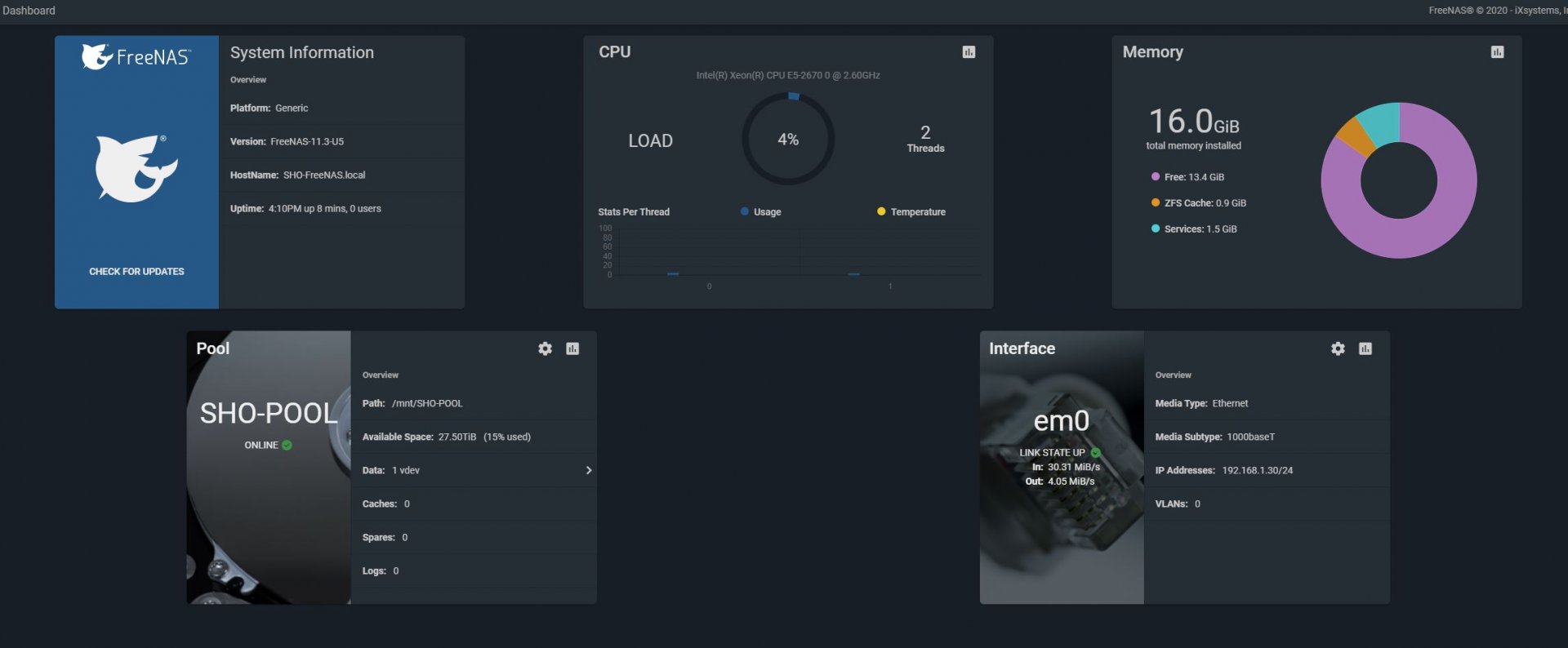
Task: Click the CPU load 4% gauge
Action: point(788,139)
